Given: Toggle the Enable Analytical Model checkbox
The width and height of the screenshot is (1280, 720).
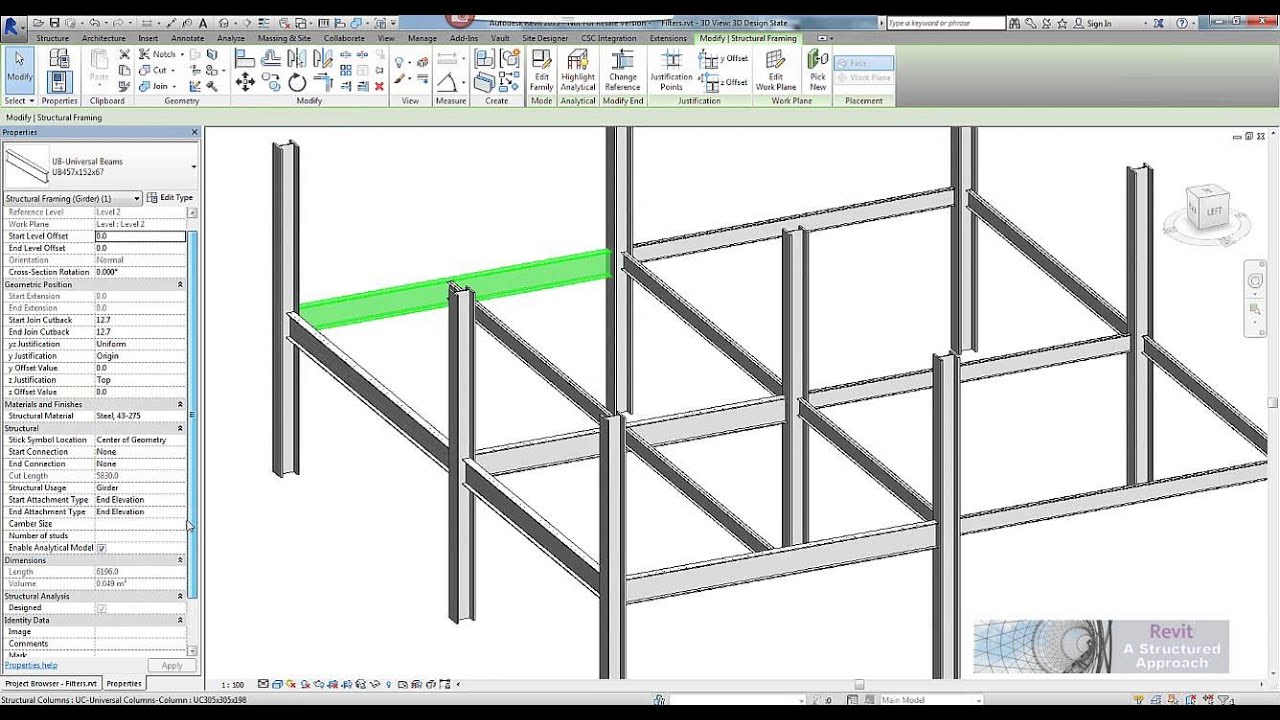Looking at the screenshot, I should coord(101,548).
